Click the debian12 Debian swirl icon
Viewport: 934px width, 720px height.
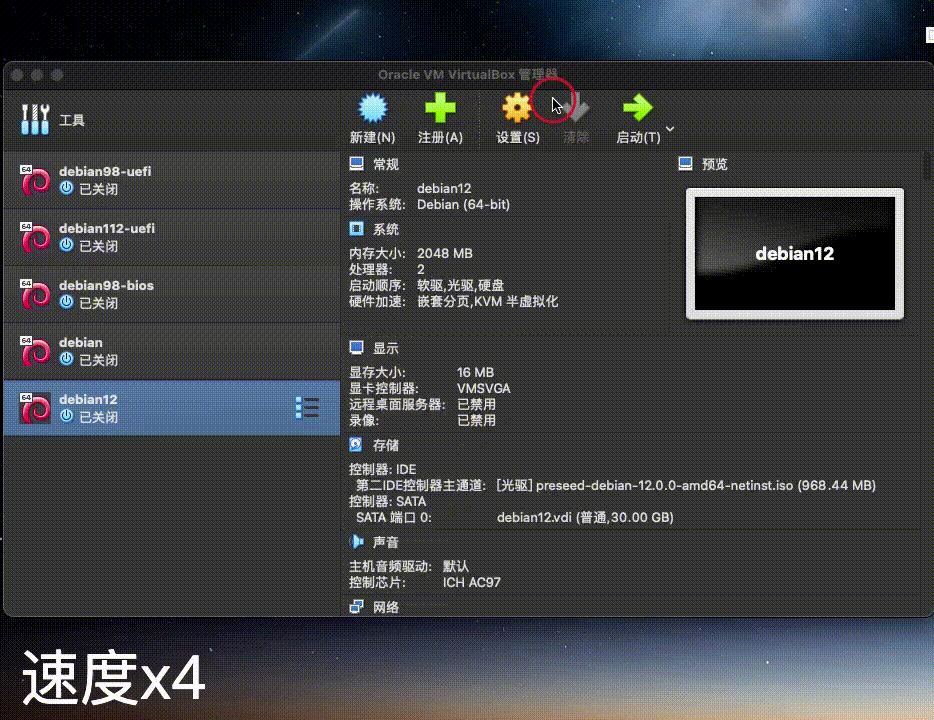(x=35, y=409)
